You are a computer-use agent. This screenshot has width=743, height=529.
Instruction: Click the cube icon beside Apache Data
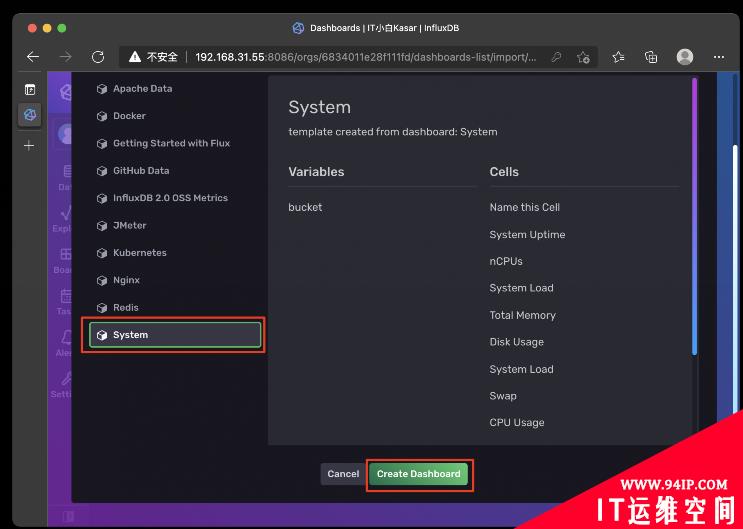pyautogui.click(x=102, y=89)
